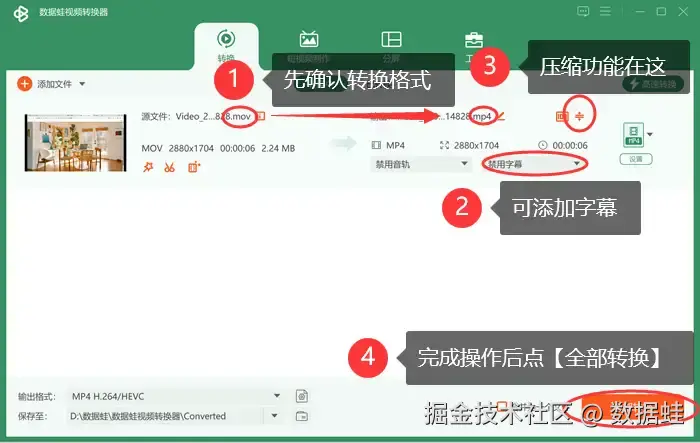Open the scissors trim tool

pos(170,167)
